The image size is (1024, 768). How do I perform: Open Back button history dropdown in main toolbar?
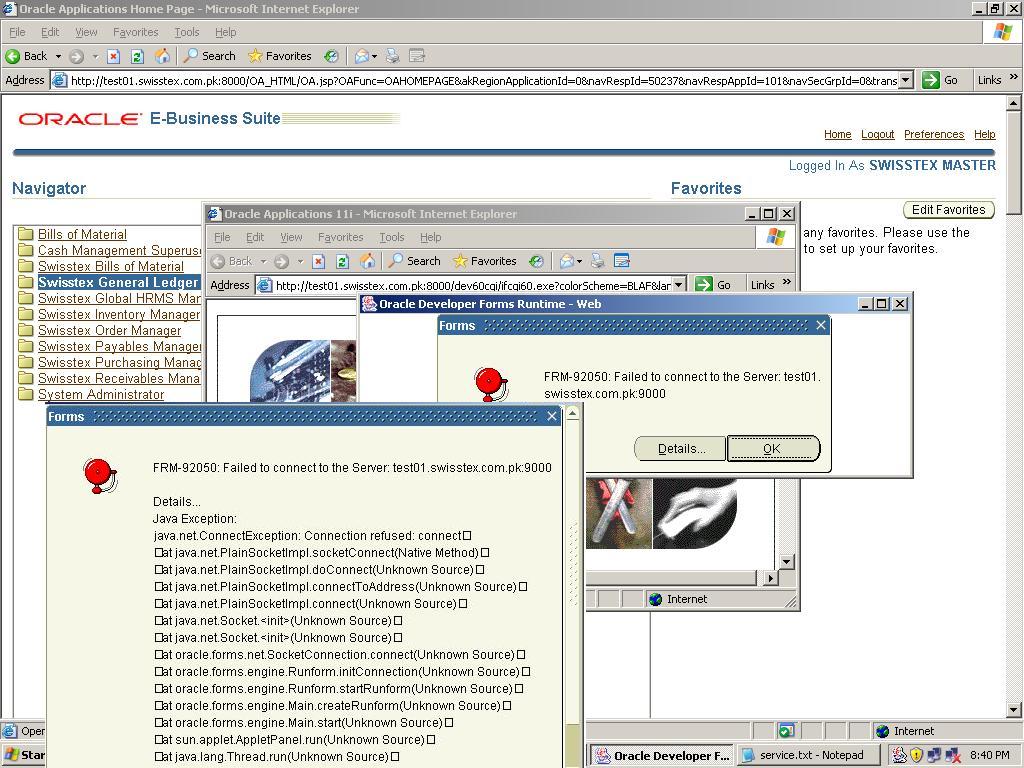[58, 56]
